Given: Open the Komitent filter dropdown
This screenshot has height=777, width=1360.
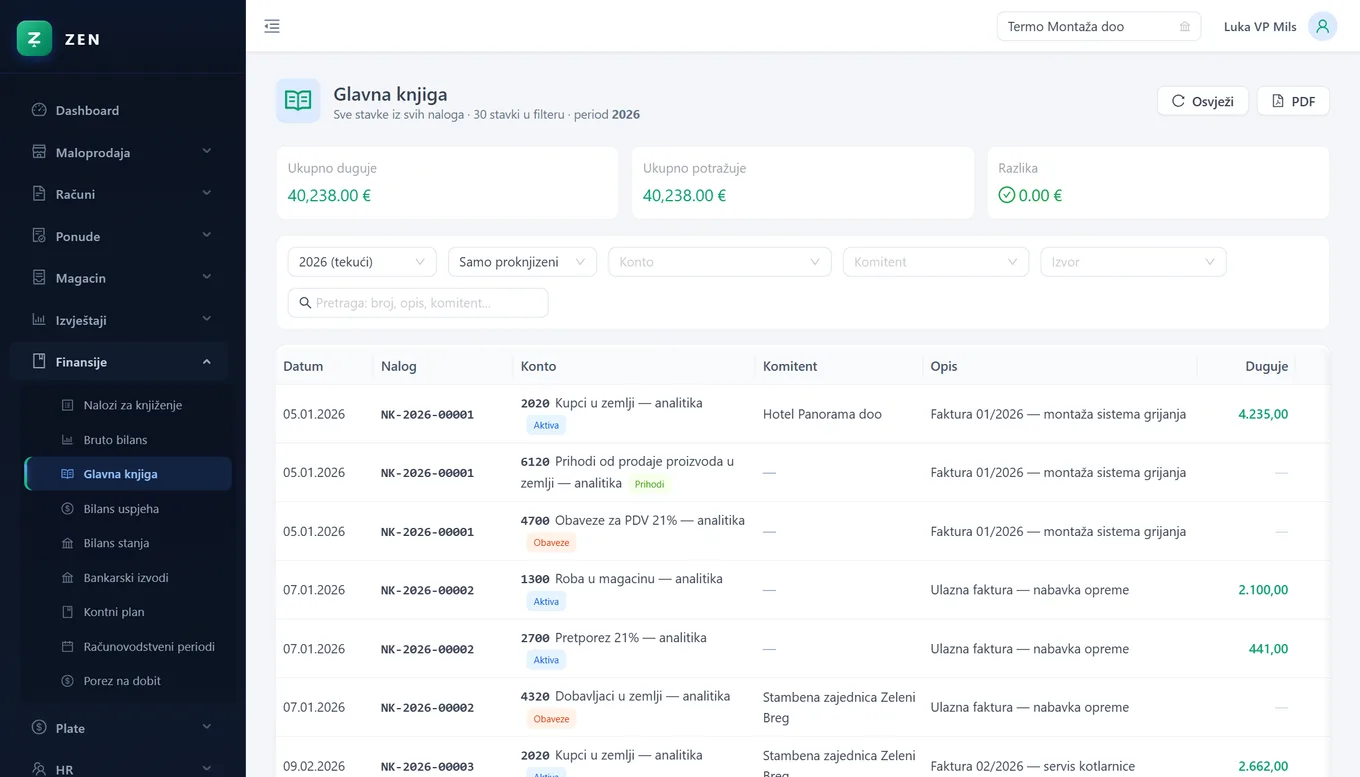Looking at the screenshot, I should click(x=936, y=262).
